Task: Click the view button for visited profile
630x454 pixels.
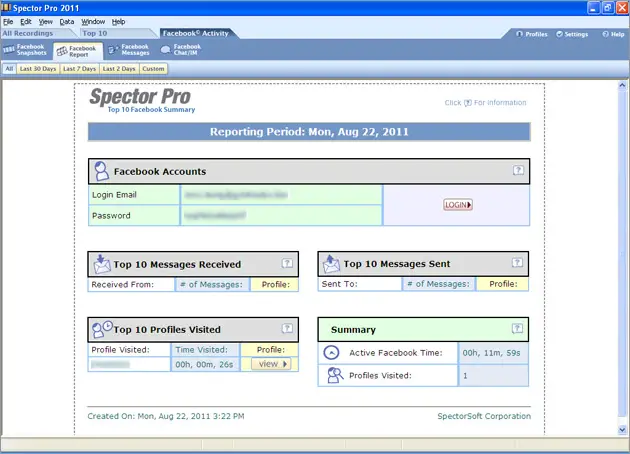Action: (271, 364)
